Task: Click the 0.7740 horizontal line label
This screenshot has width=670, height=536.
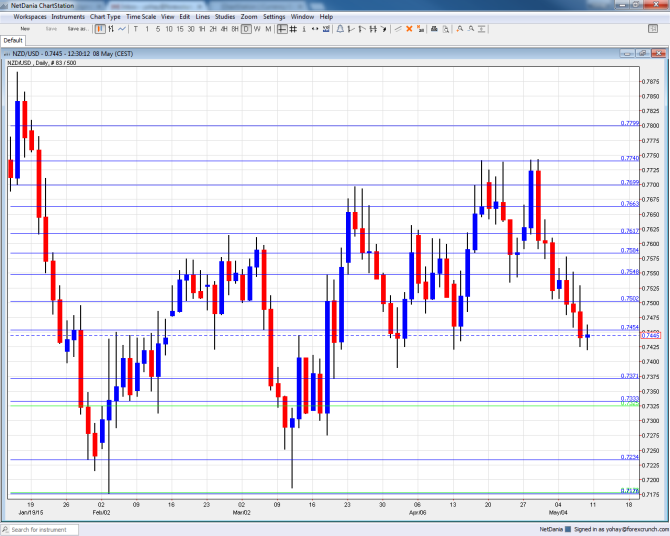Action: [630, 158]
